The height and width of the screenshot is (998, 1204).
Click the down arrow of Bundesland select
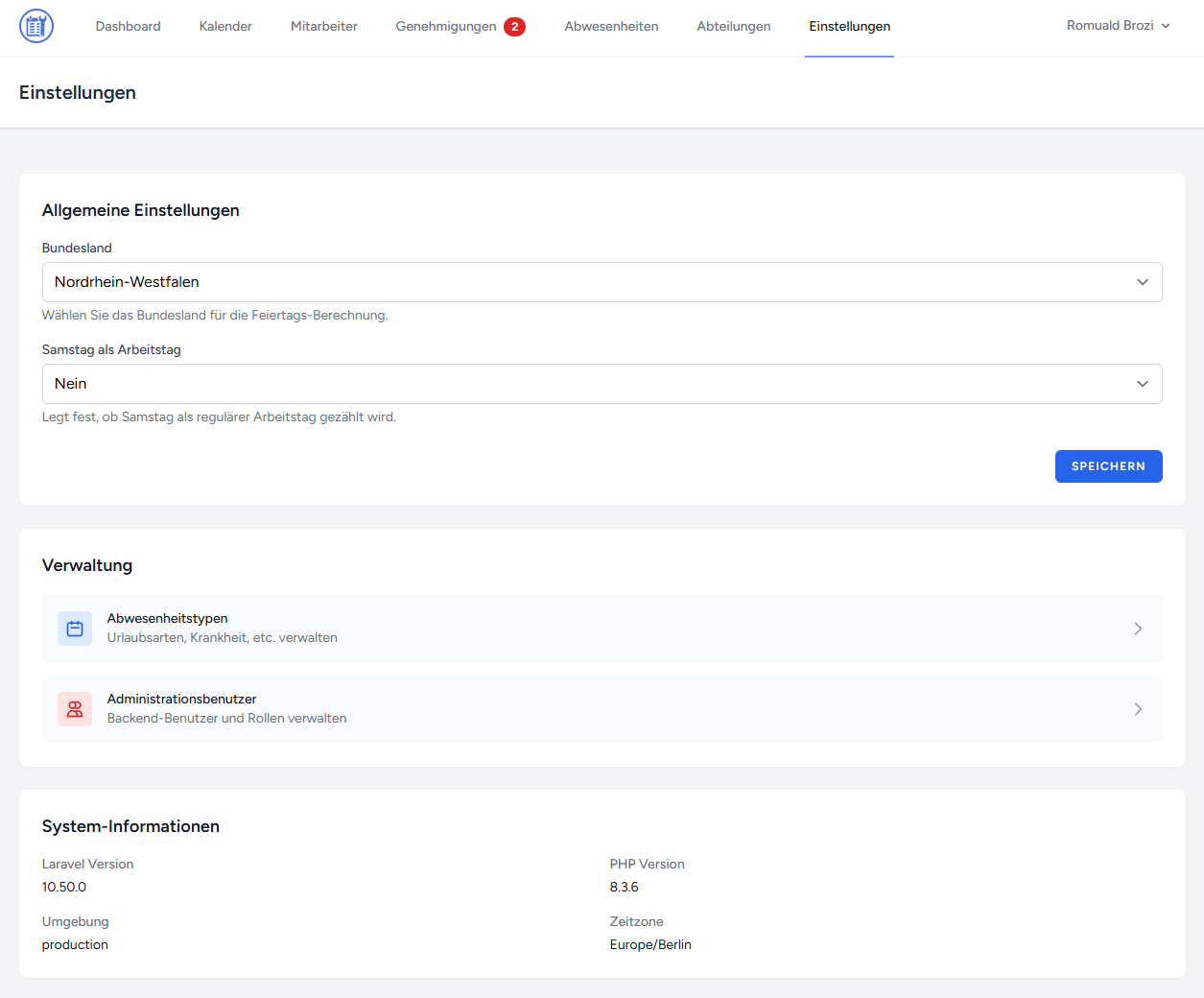1142,282
